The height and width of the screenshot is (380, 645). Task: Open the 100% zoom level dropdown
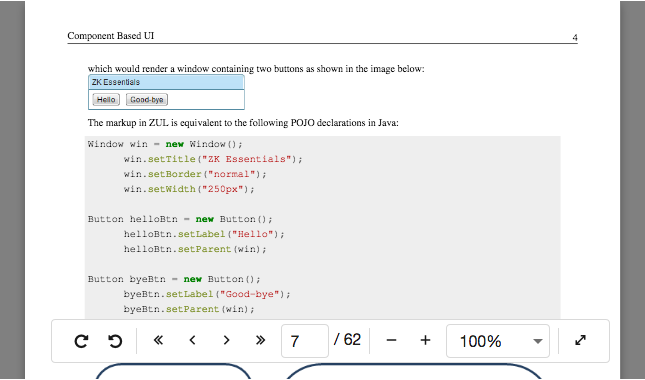coord(498,341)
